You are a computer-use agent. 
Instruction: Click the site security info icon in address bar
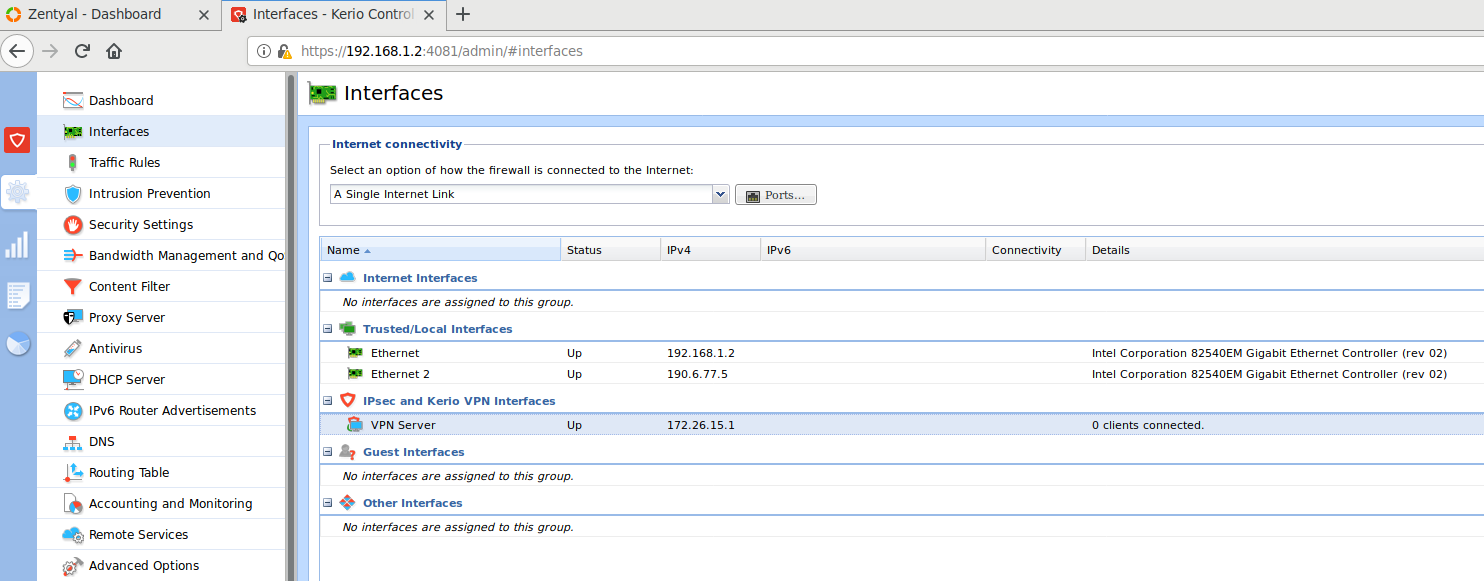pos(264,51)
